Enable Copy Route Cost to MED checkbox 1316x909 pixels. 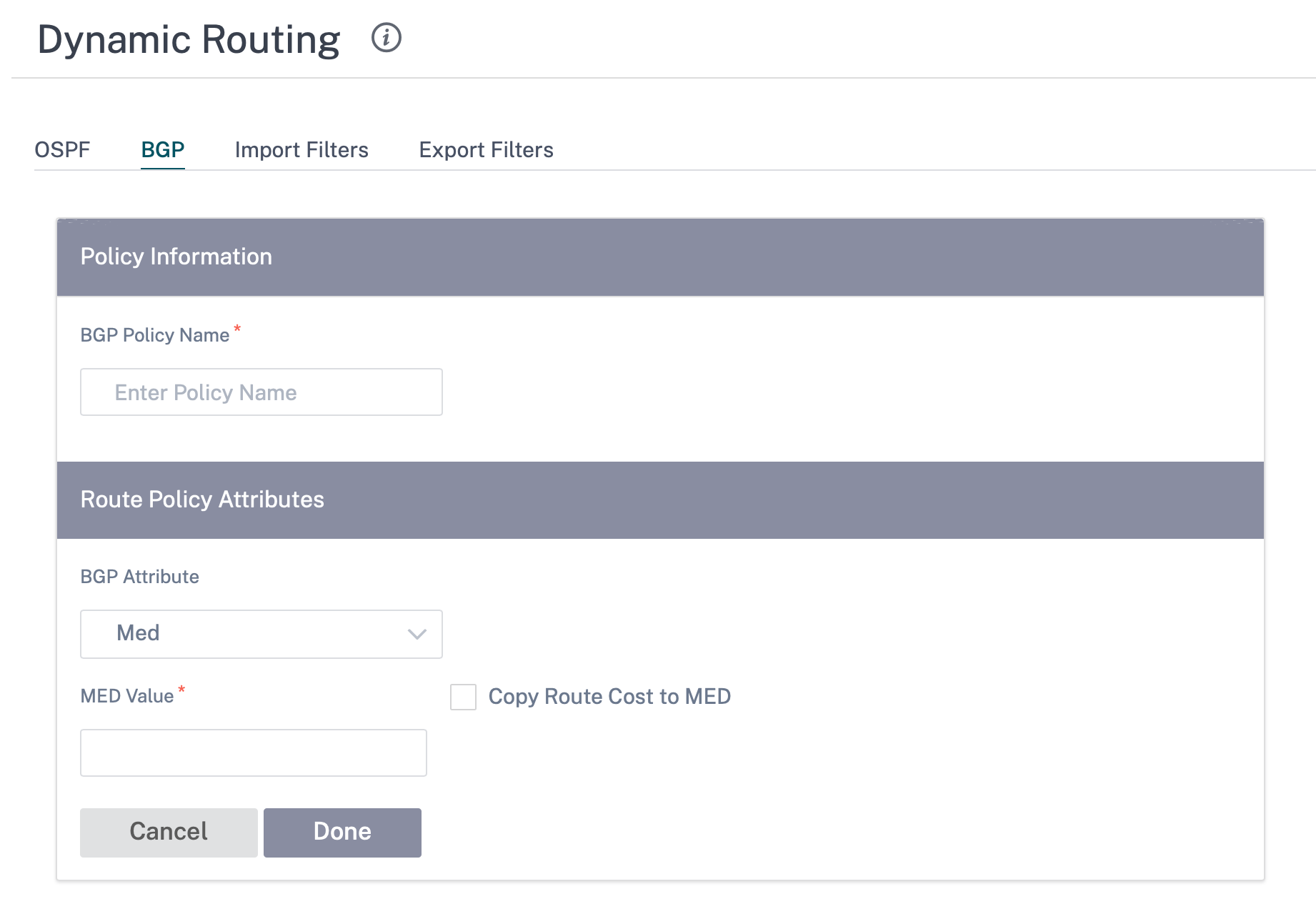point(463,697)
